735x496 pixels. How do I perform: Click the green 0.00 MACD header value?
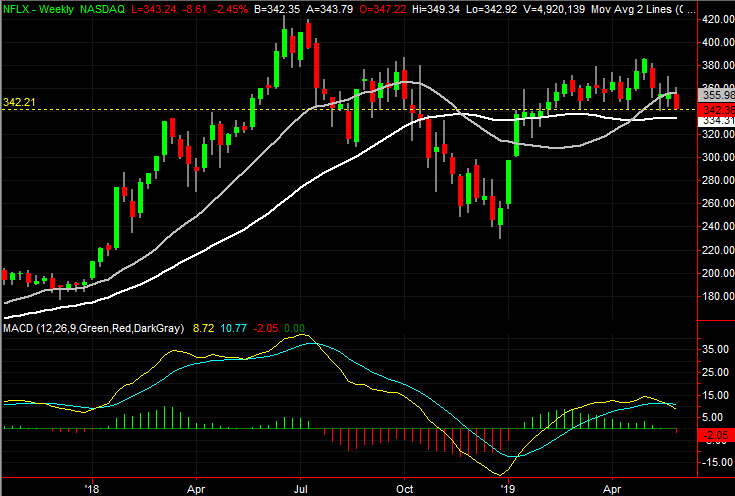(x=294, y=328)
